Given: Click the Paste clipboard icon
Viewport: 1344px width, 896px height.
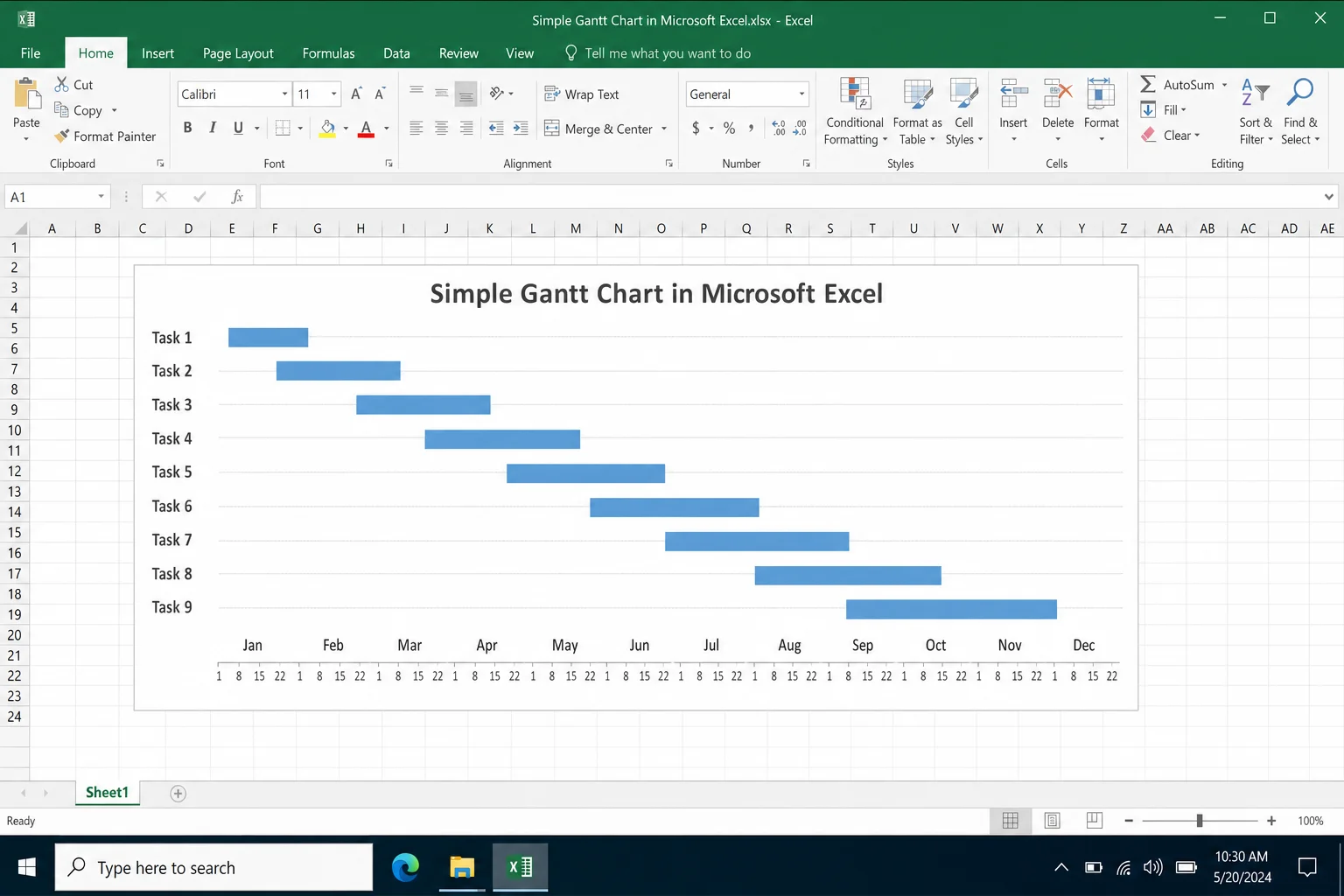Looking at the screenshot, I should point(26,94).
